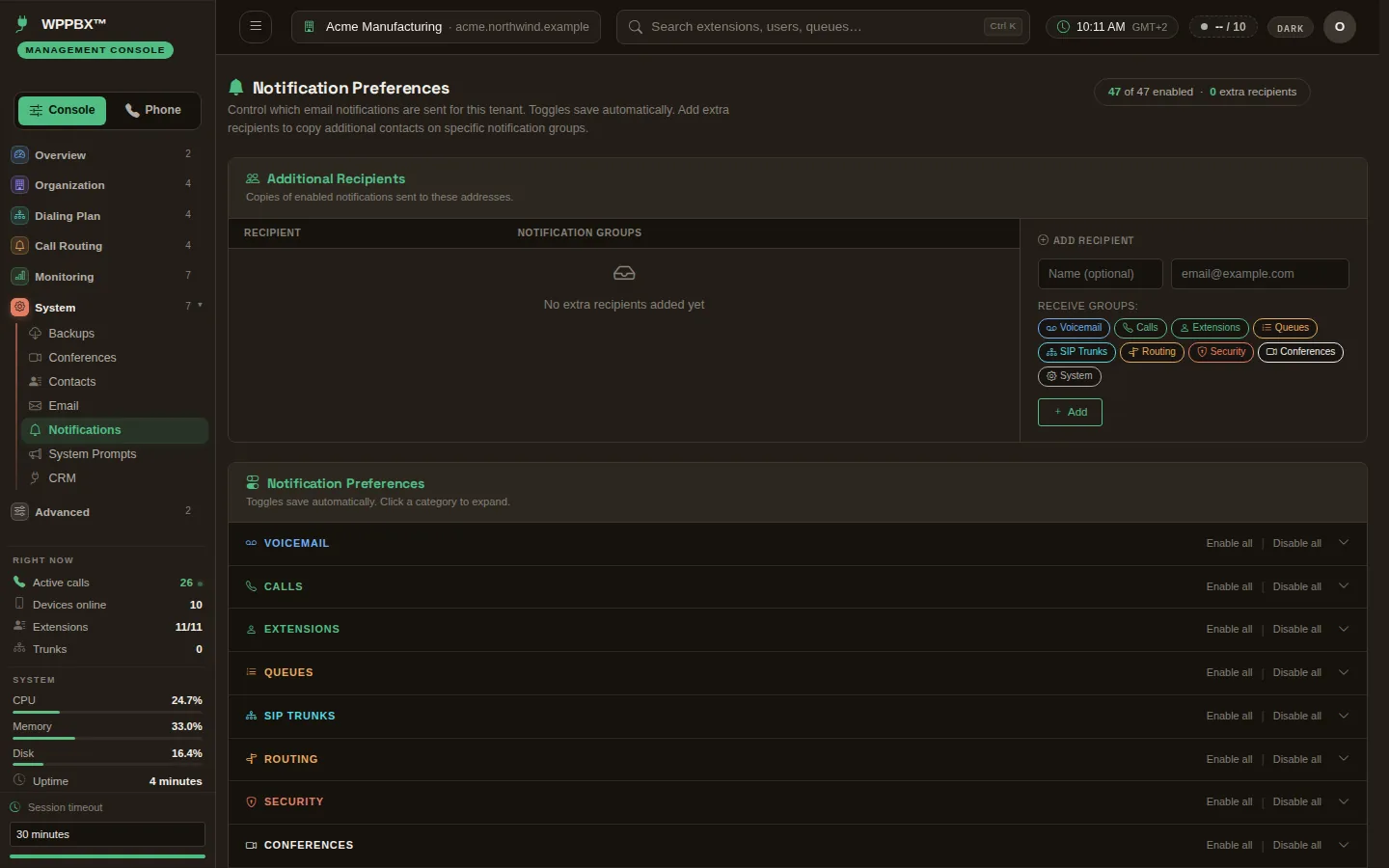Click the hamburger menu icon in top bar
Viewport: 1389px width, 868px height.
point(256,27)
